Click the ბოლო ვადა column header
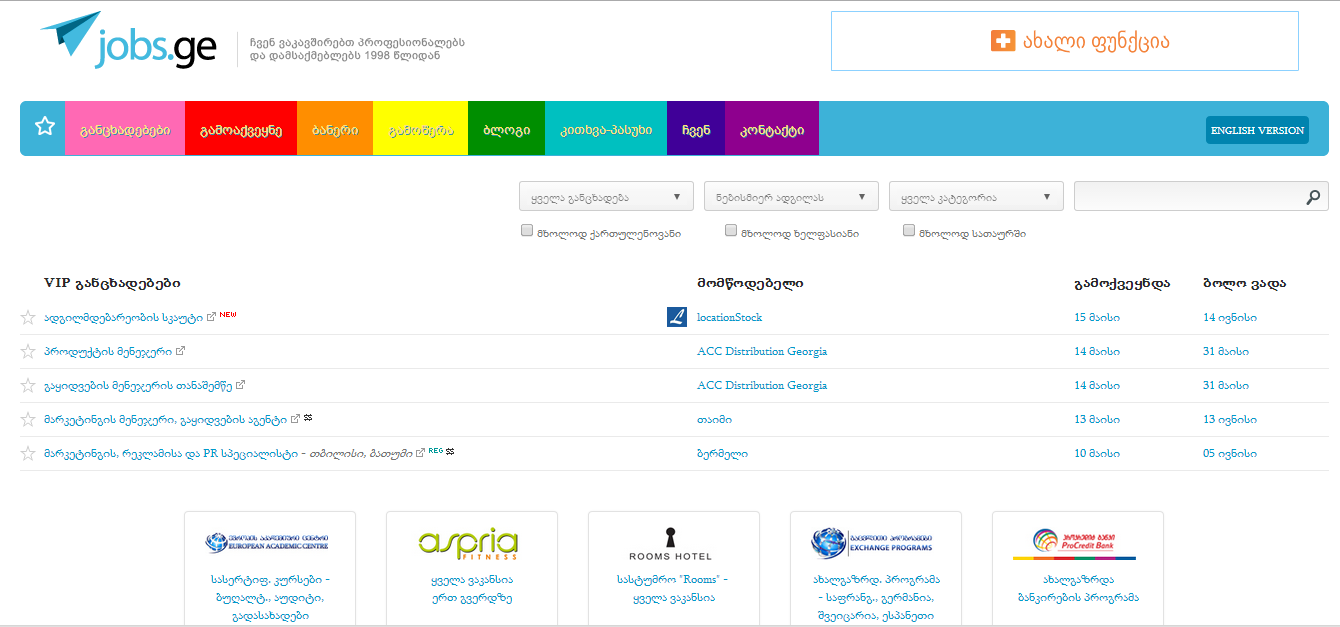Image resolution: width=1340 pixels, height=627 pixels. [1245, 284]
